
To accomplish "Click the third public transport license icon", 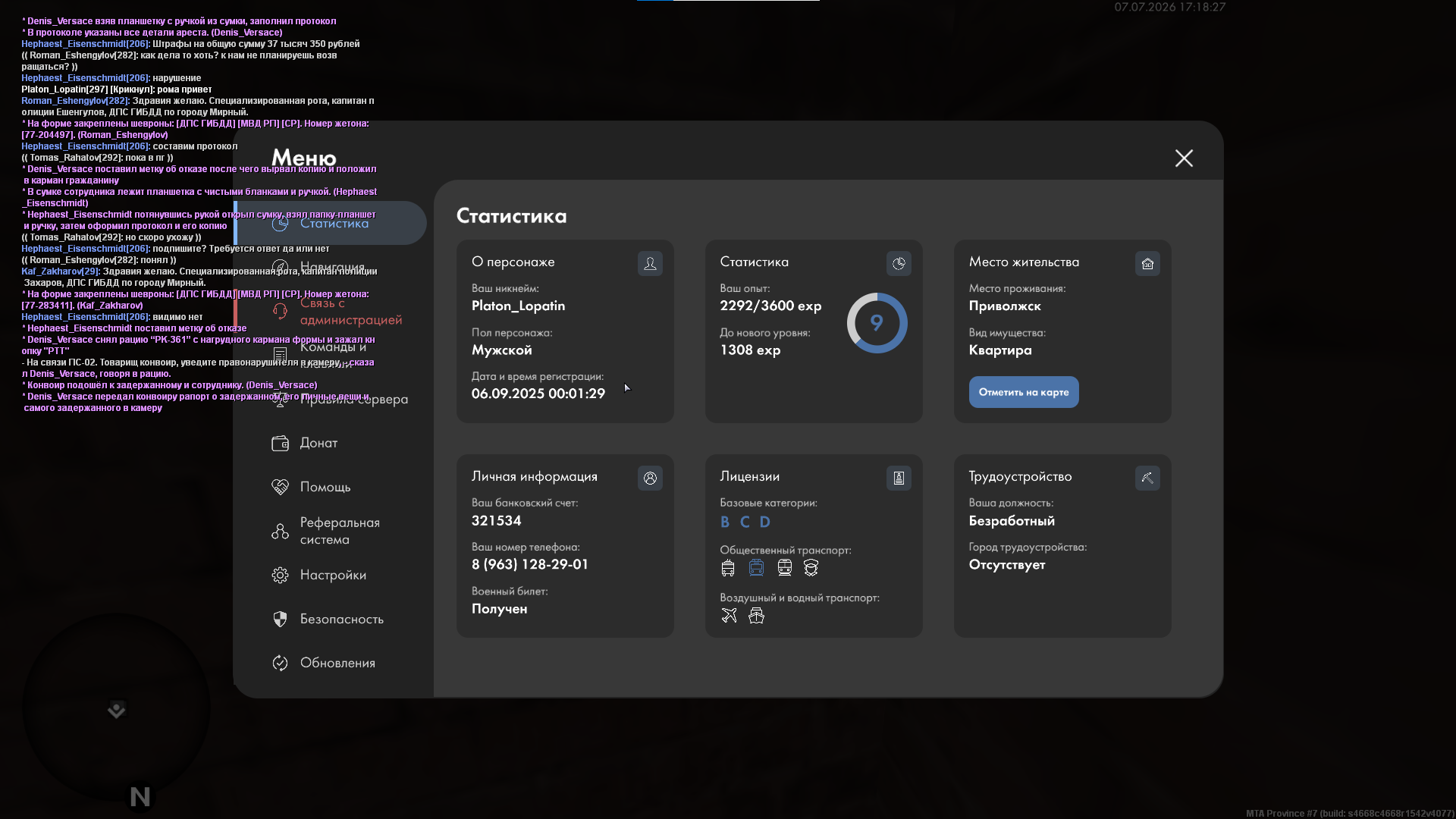I will 785,568.
